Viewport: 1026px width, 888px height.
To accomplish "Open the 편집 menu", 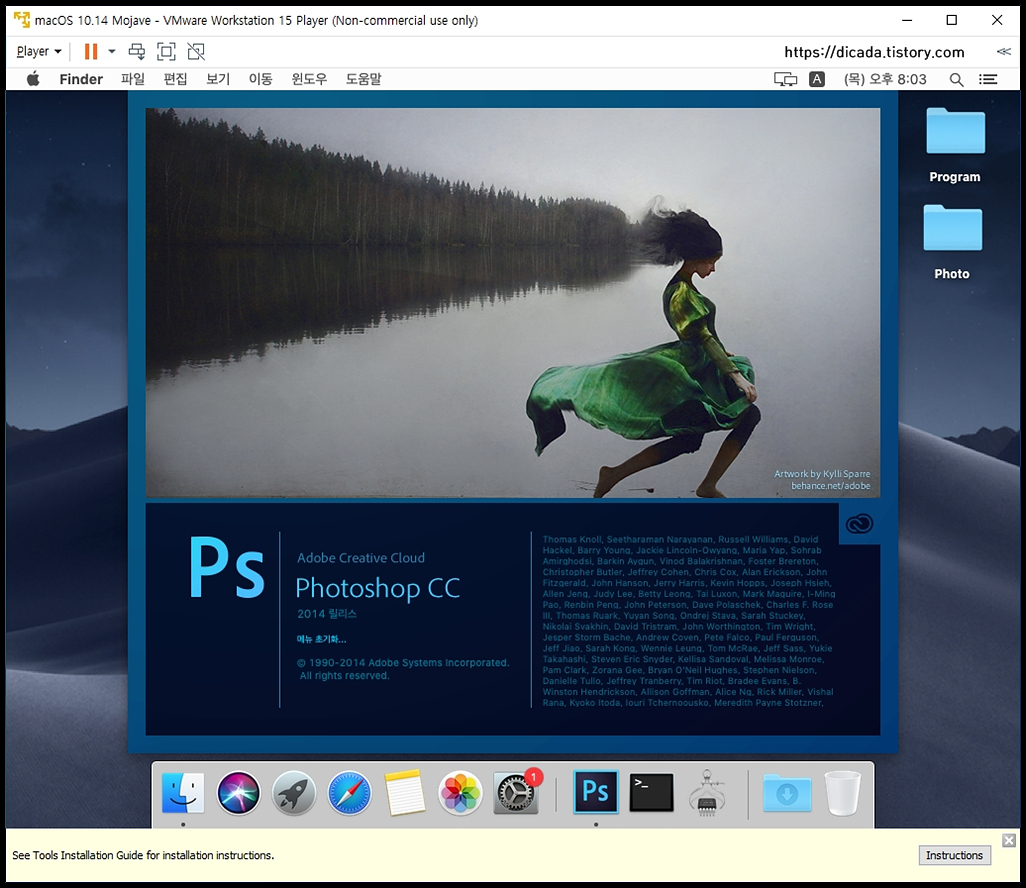I will tap(175, 79).
